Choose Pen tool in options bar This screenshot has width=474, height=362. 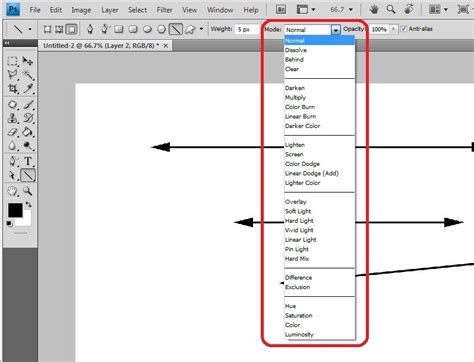90,29
